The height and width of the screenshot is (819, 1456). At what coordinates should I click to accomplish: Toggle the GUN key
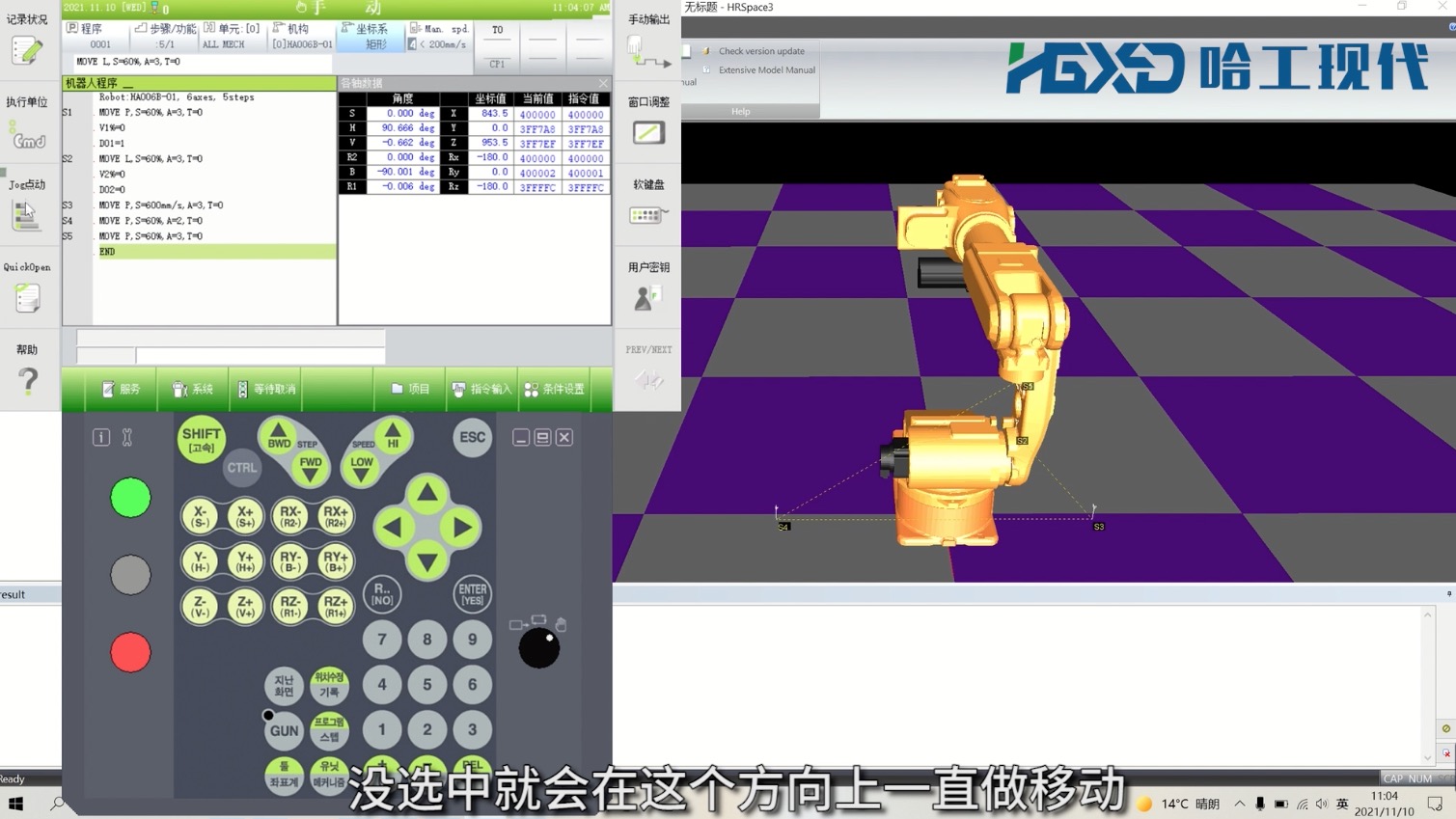(284, 730)
